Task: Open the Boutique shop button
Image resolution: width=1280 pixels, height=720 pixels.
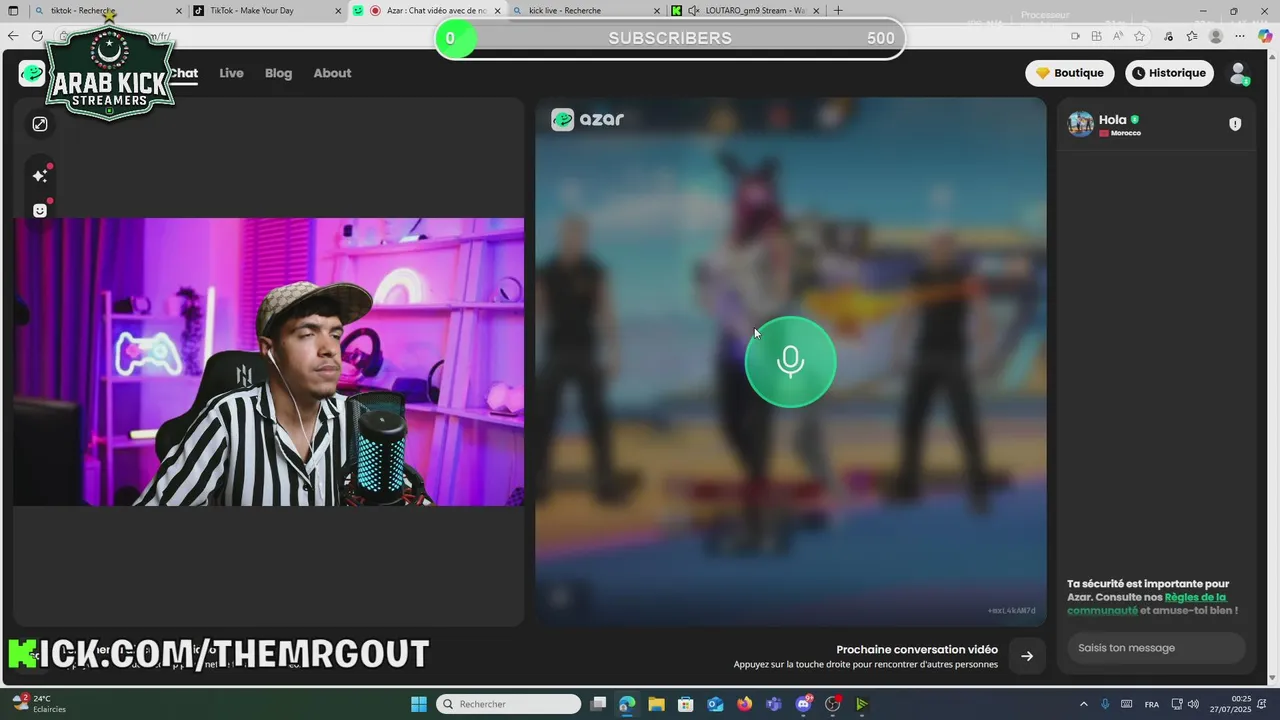Action: point(1070,73)
